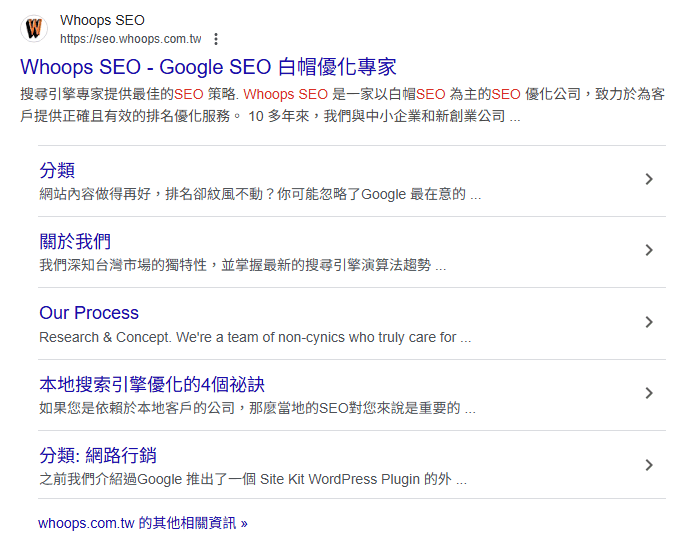Click whoops.com.tw 的其他相關資訊 link
This screenshot has height=548, width=681.
coord(142,523)
